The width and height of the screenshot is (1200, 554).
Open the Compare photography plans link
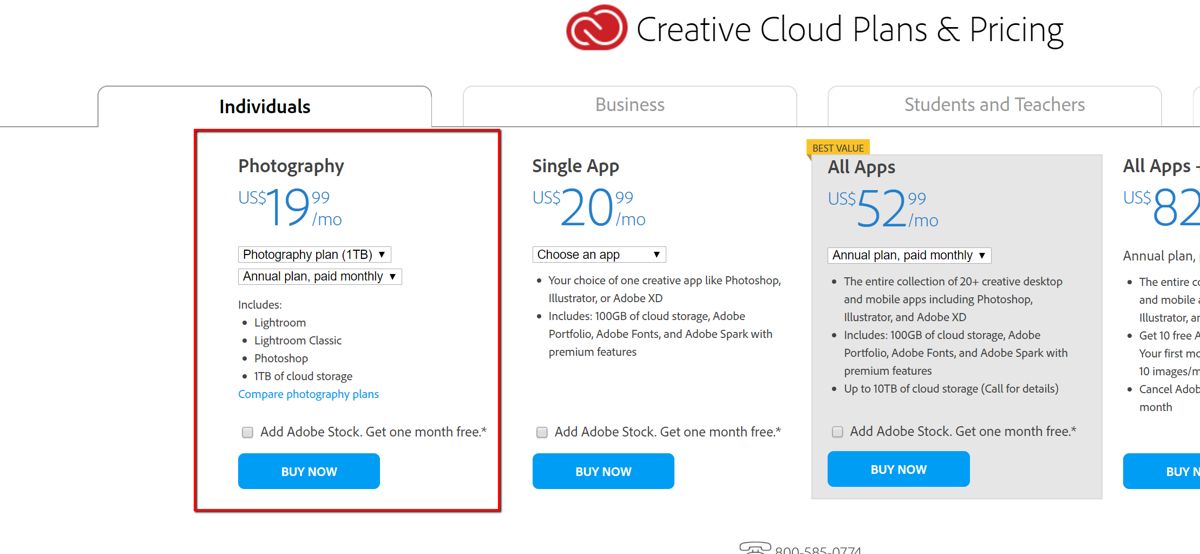(308, 394)
